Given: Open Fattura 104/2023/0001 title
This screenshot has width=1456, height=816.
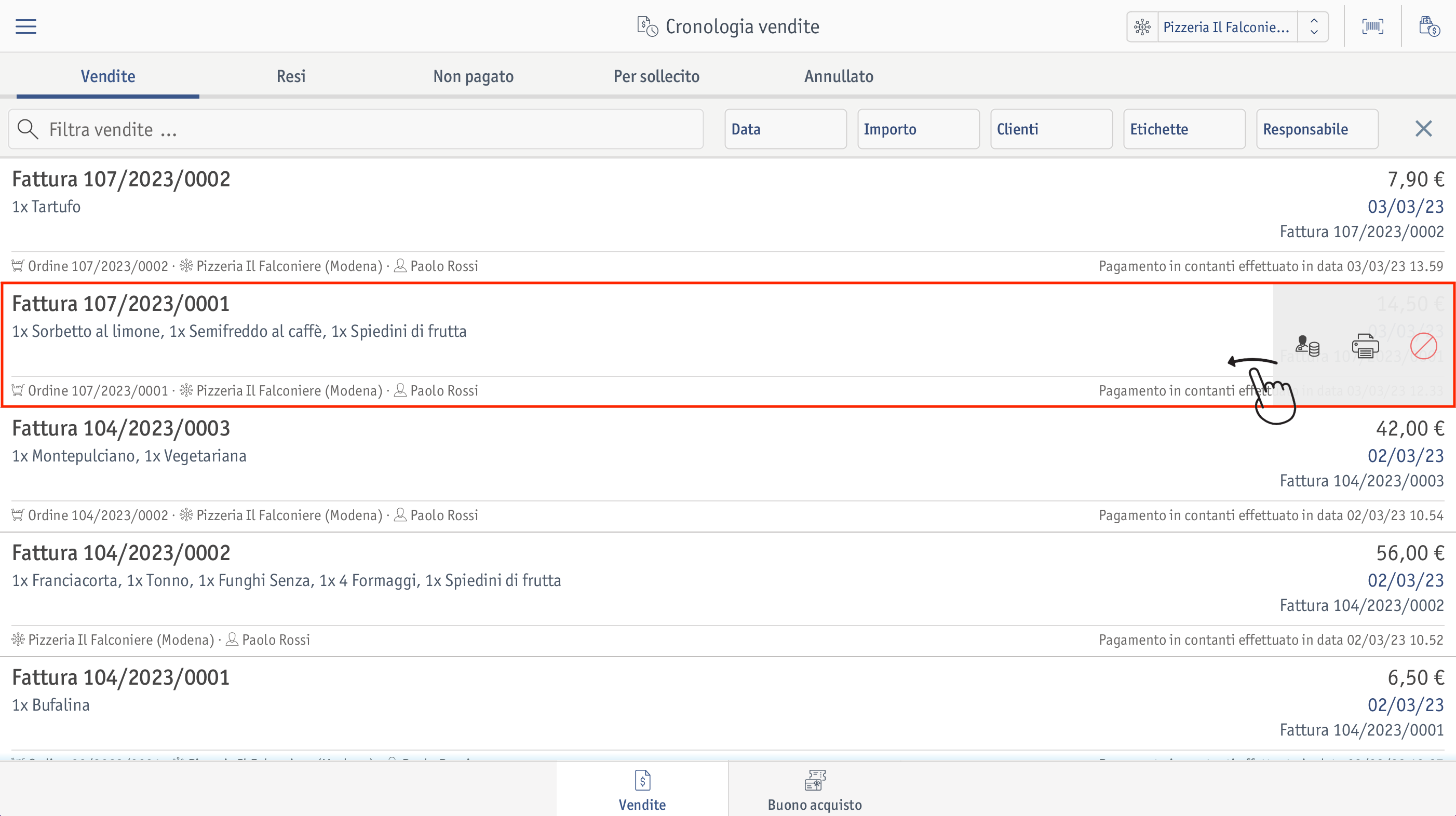Looking at the screenshot, I should [121, 677].
